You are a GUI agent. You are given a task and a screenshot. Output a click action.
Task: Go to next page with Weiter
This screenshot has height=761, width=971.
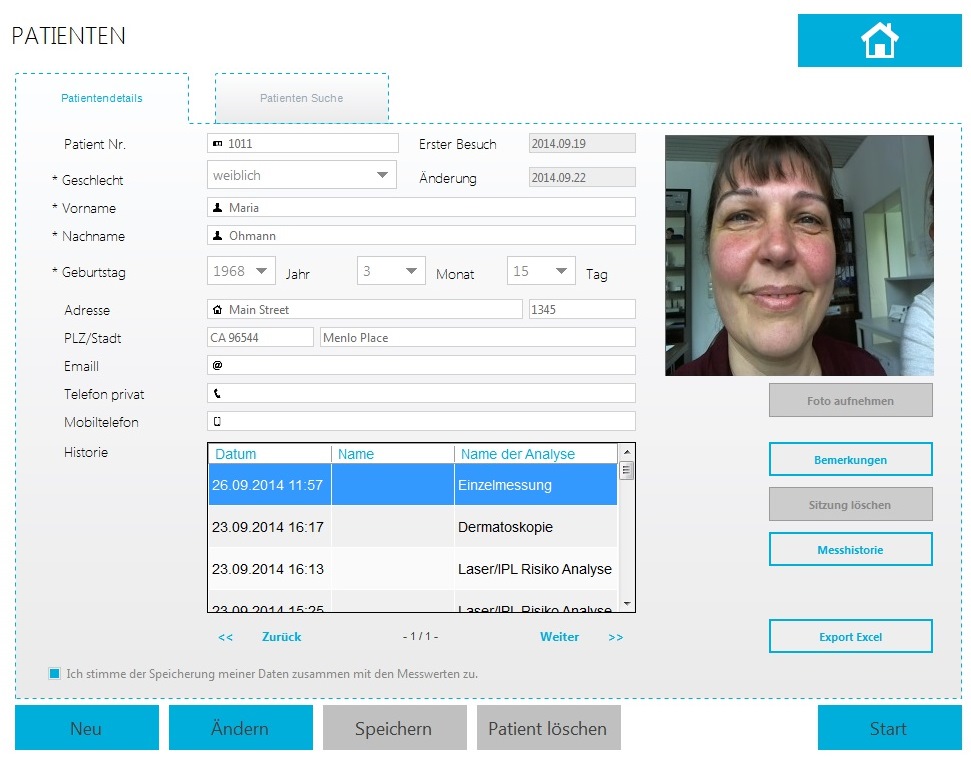click(x=559, y=637)
